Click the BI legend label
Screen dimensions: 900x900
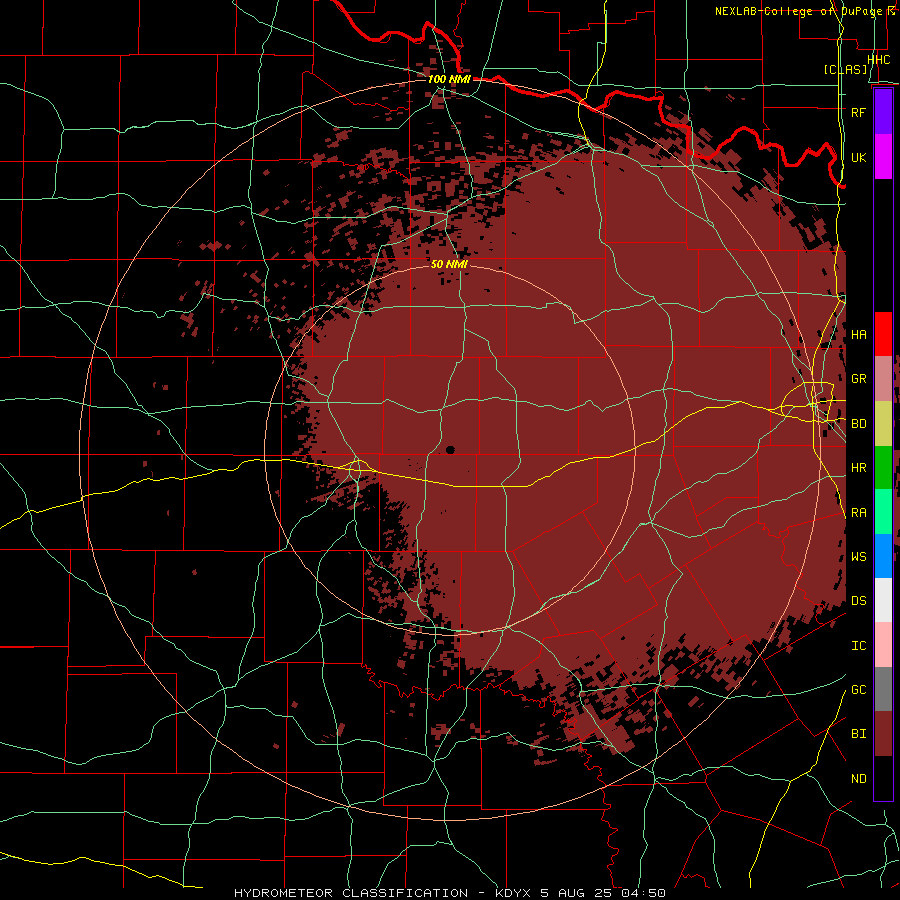(x=858, y=734)
